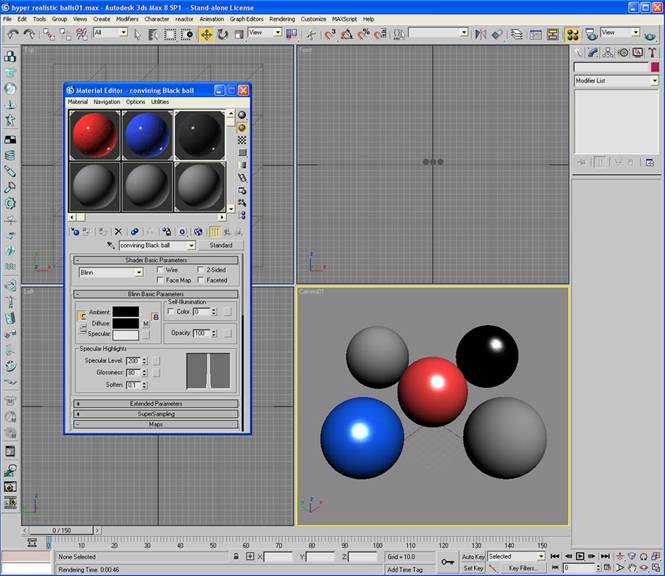Click the Auto Key button
Screen dimensions: 665x576
(x=473, y=556)
